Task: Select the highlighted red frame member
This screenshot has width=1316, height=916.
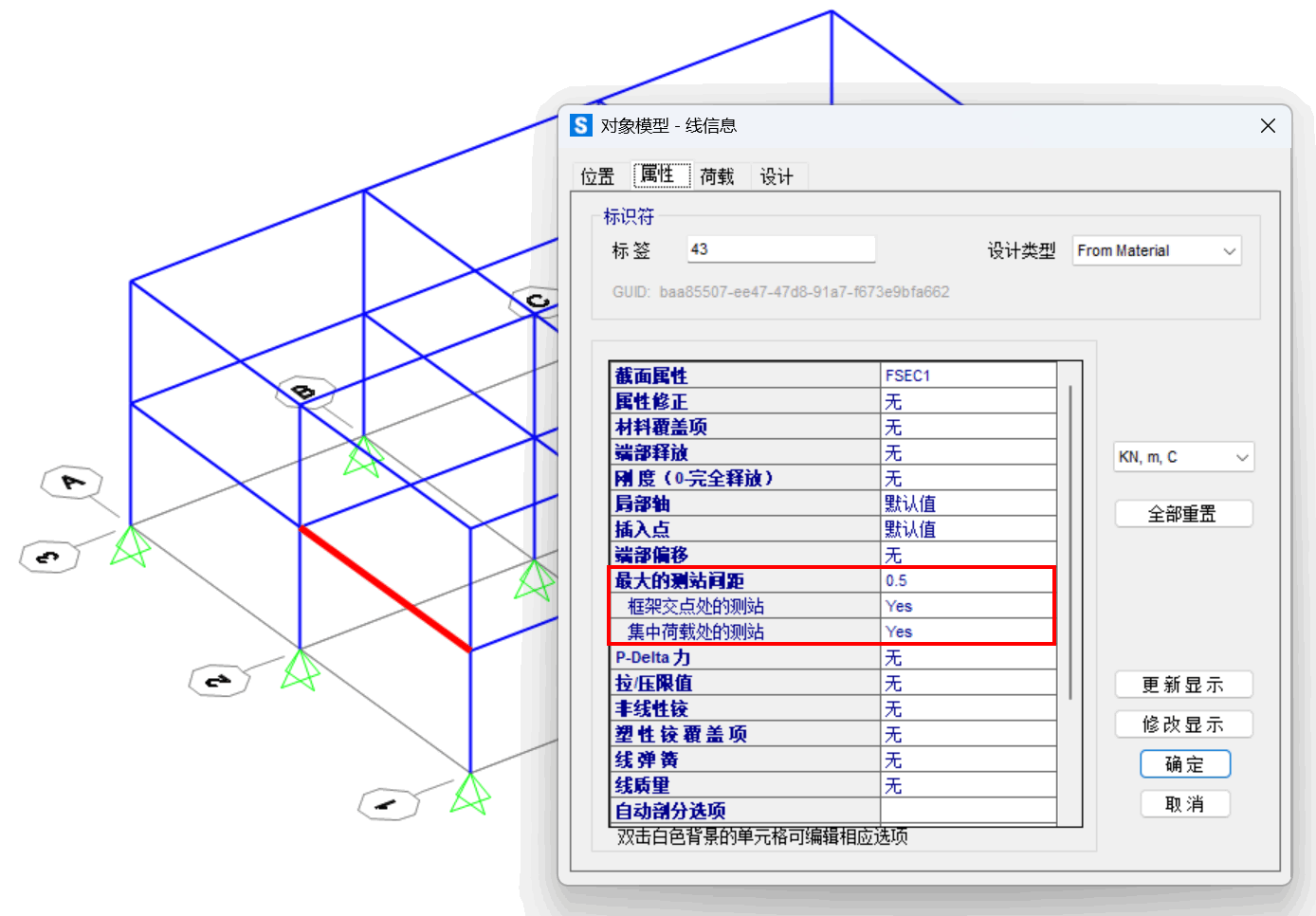Action: 385,589
